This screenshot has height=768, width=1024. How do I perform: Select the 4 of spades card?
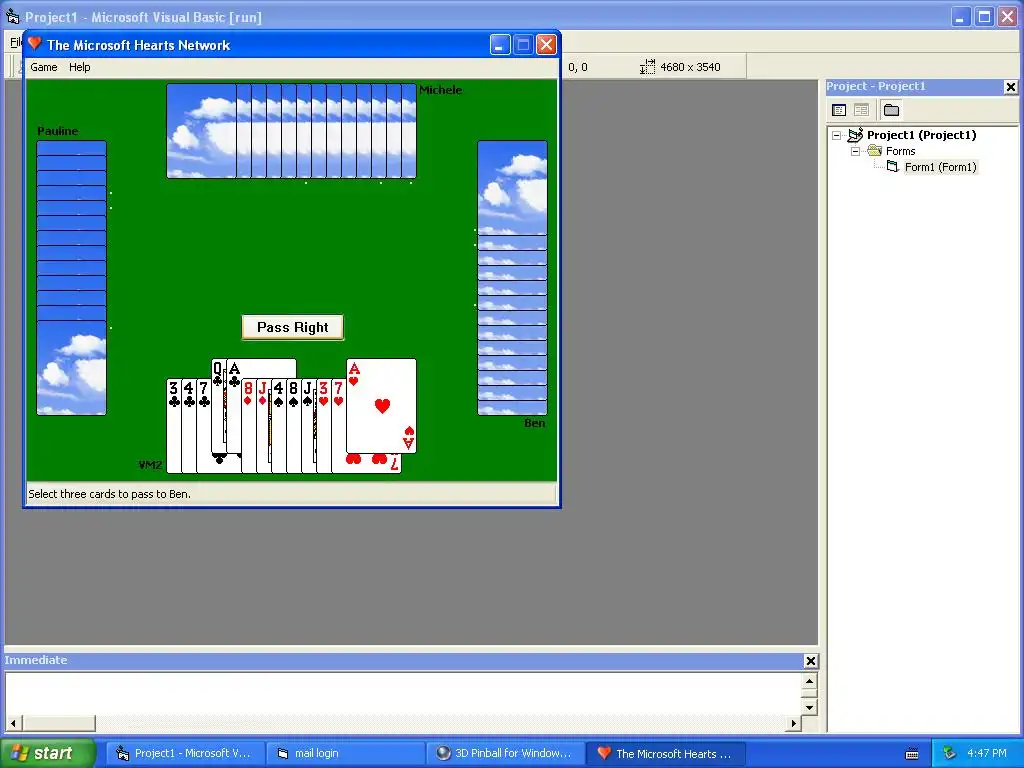pos(278,424)
